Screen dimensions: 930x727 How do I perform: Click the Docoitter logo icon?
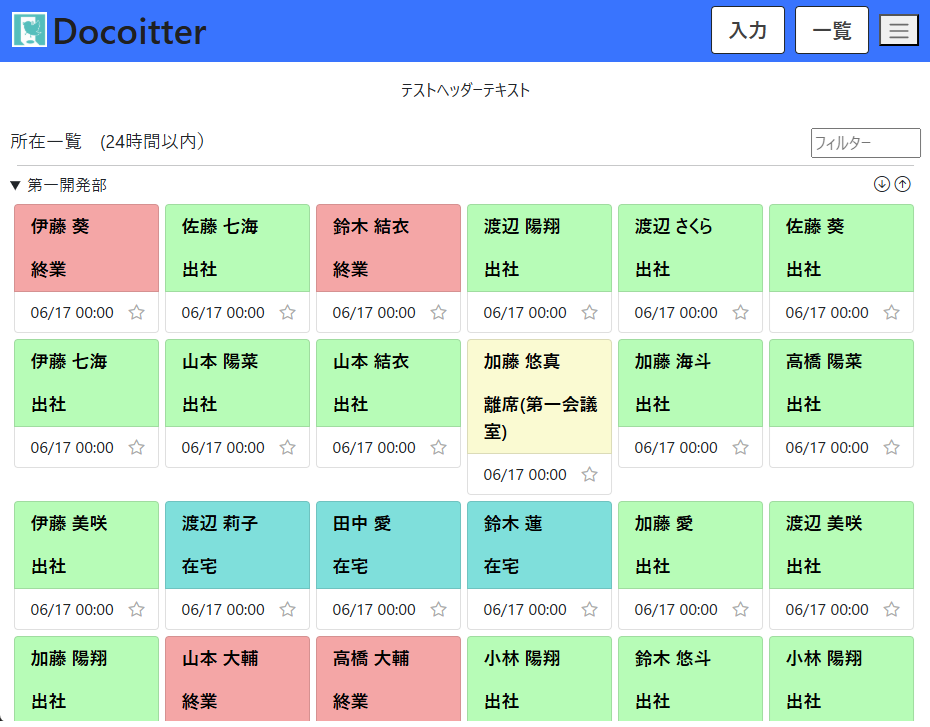point(30,30)
